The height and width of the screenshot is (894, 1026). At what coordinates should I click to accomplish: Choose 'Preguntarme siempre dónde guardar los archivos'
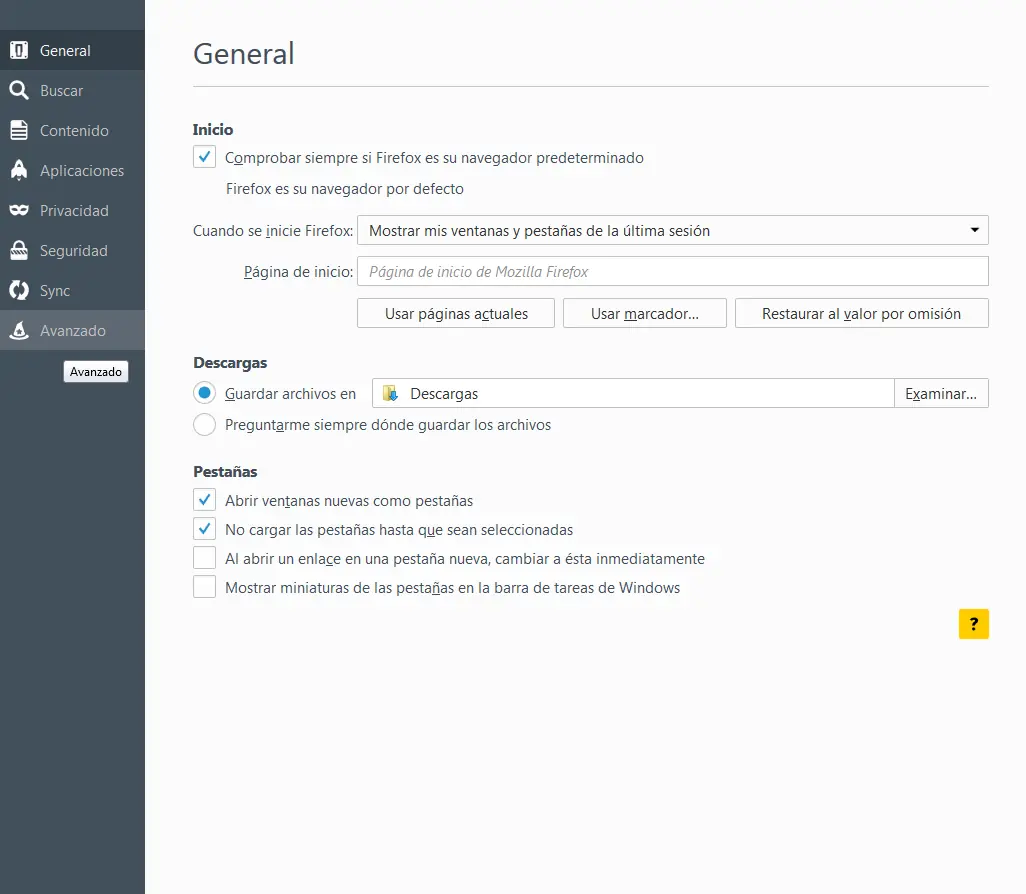click(204, 424)
